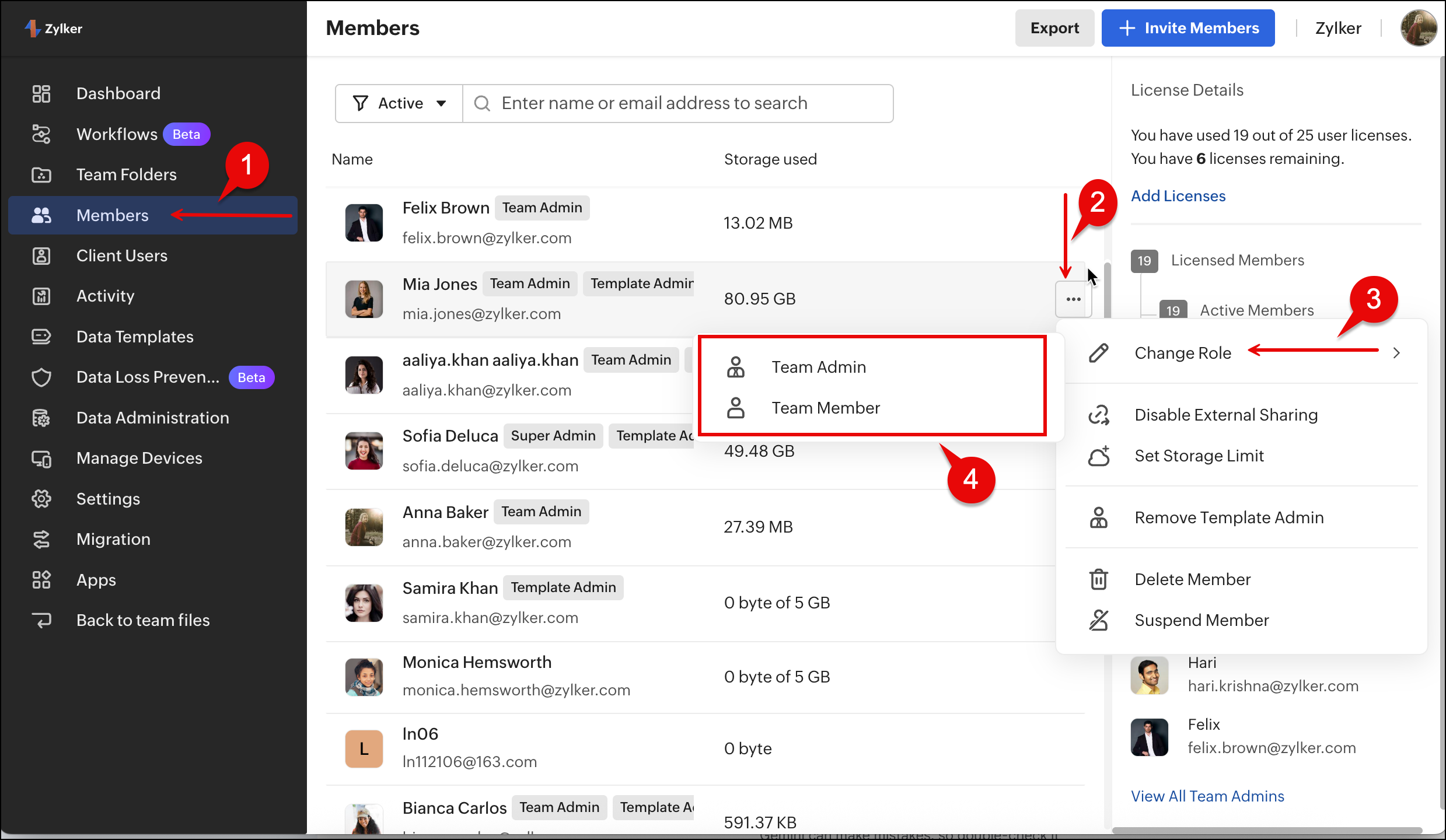
Task: Select the Data Loss Prevention shield icon
Action: [x=41, y=377]
